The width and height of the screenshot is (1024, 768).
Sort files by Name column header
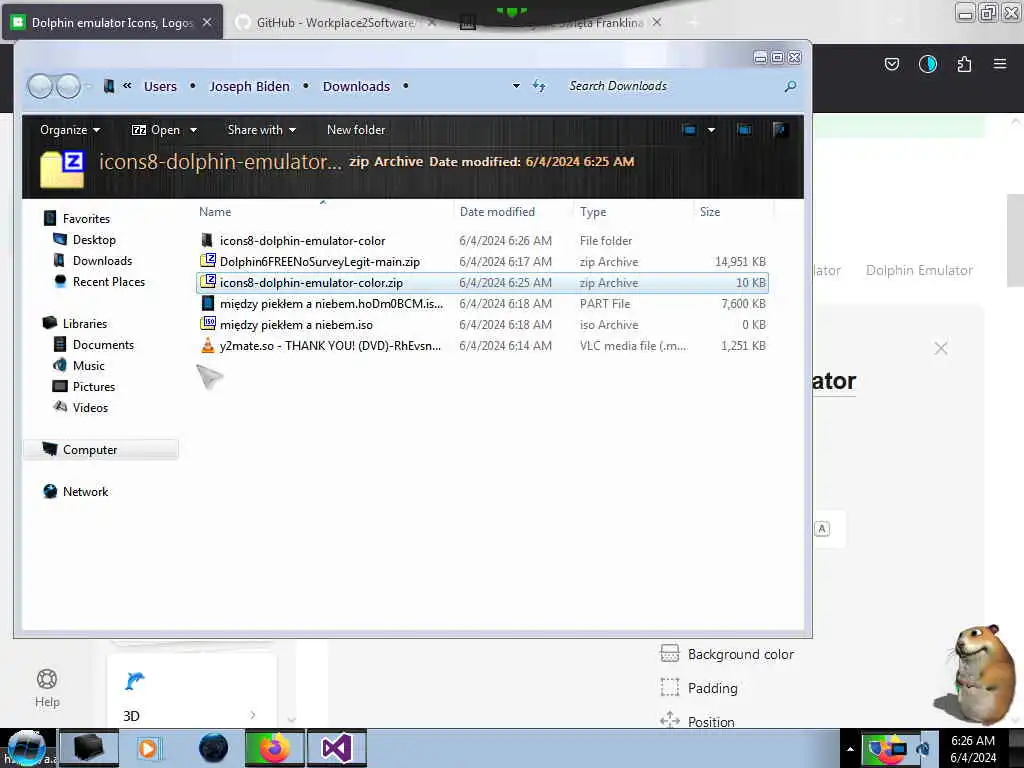coord(323,212)
